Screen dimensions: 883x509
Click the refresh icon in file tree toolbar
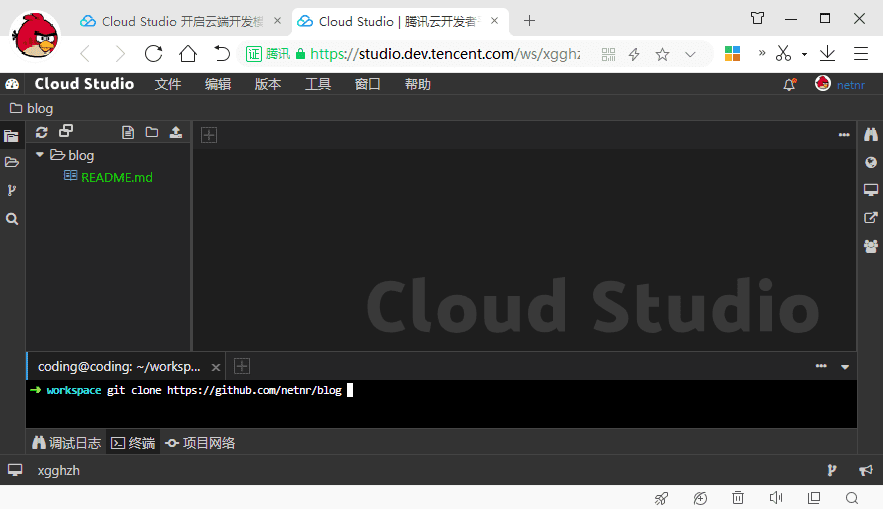[x=41, y=132]
